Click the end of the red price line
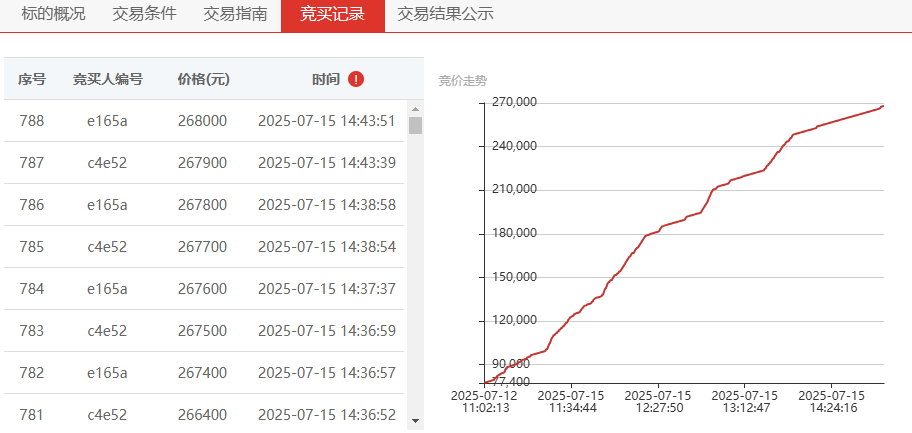The width and height of the screenshot is (912, 433). pyautogui.click(x=882, y=106)
